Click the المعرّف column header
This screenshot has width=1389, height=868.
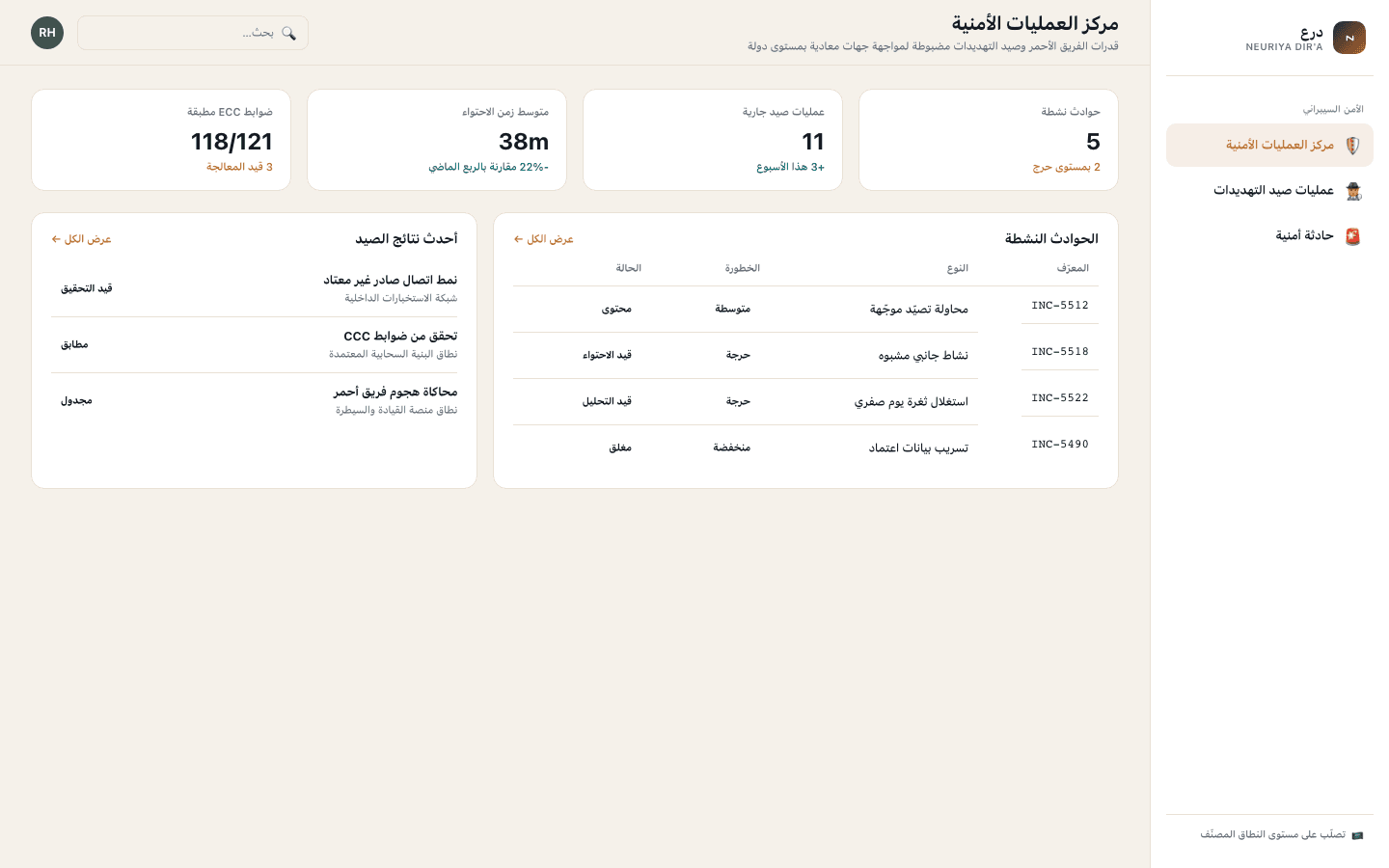[x=1073, y=268]
